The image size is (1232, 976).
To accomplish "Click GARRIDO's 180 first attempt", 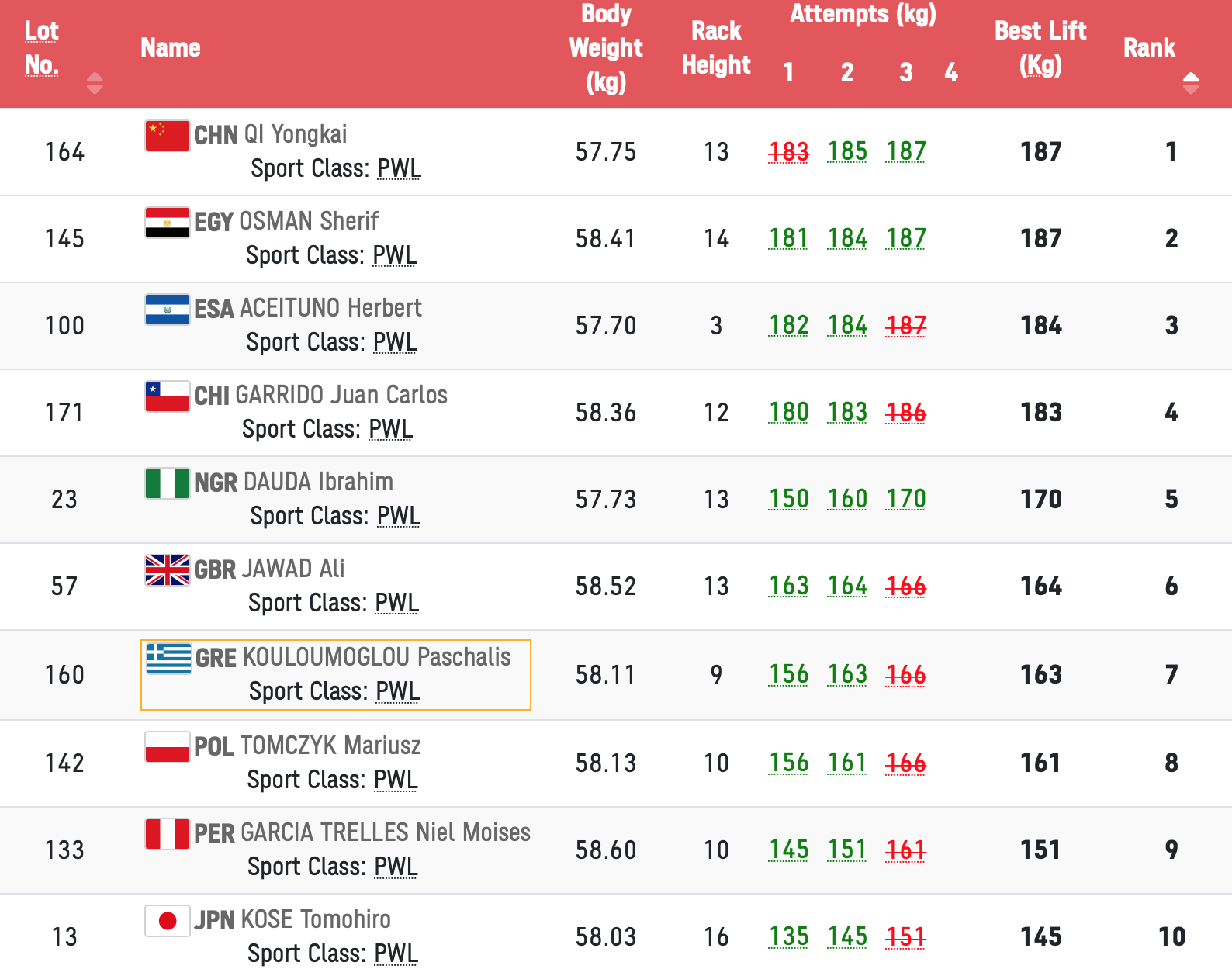I will pyautogui.click(x=788, y=412).
